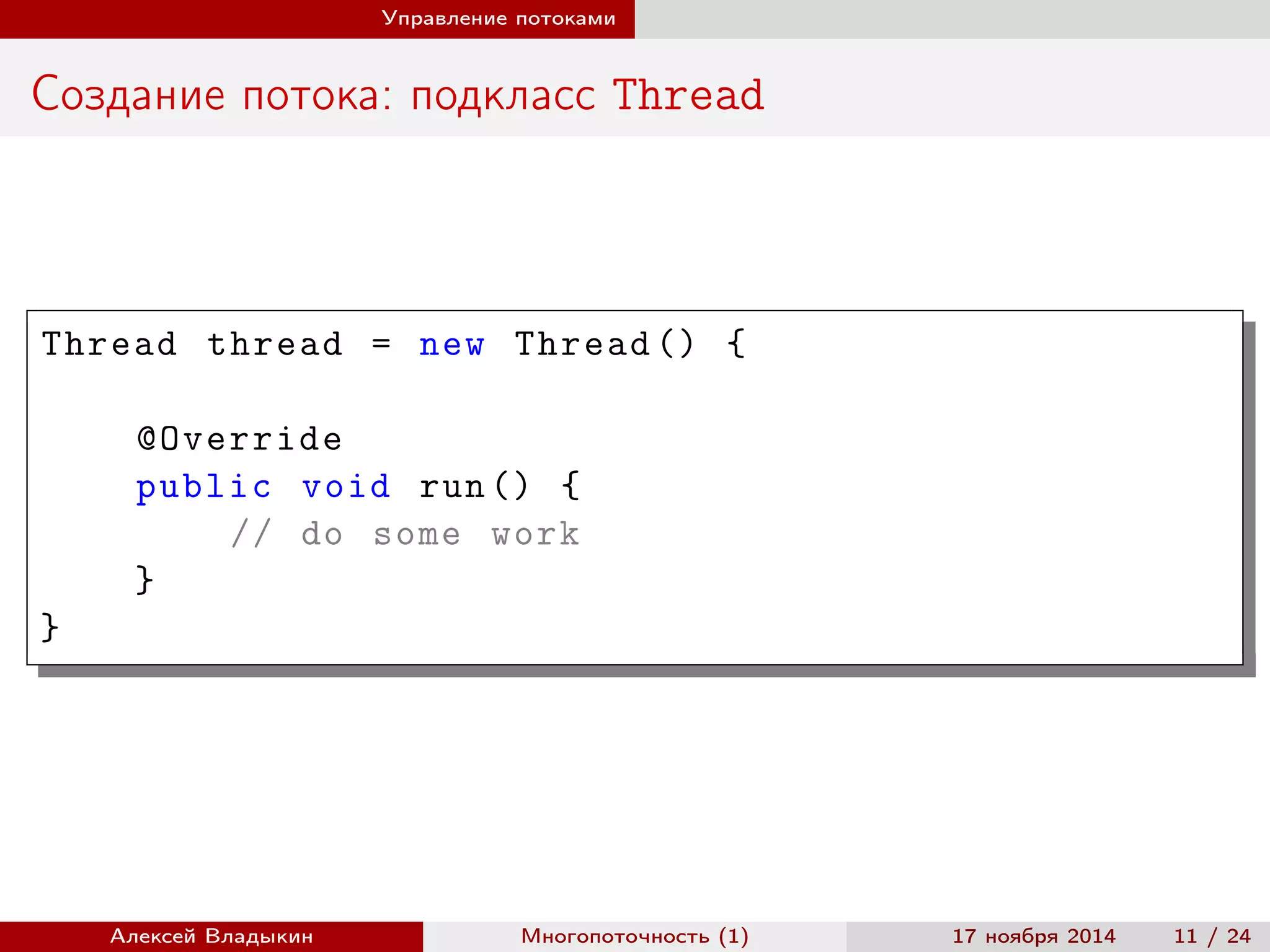Click the gray comment '// do some work'
This screenshot has width=1270, height=952.
point(406,534)
